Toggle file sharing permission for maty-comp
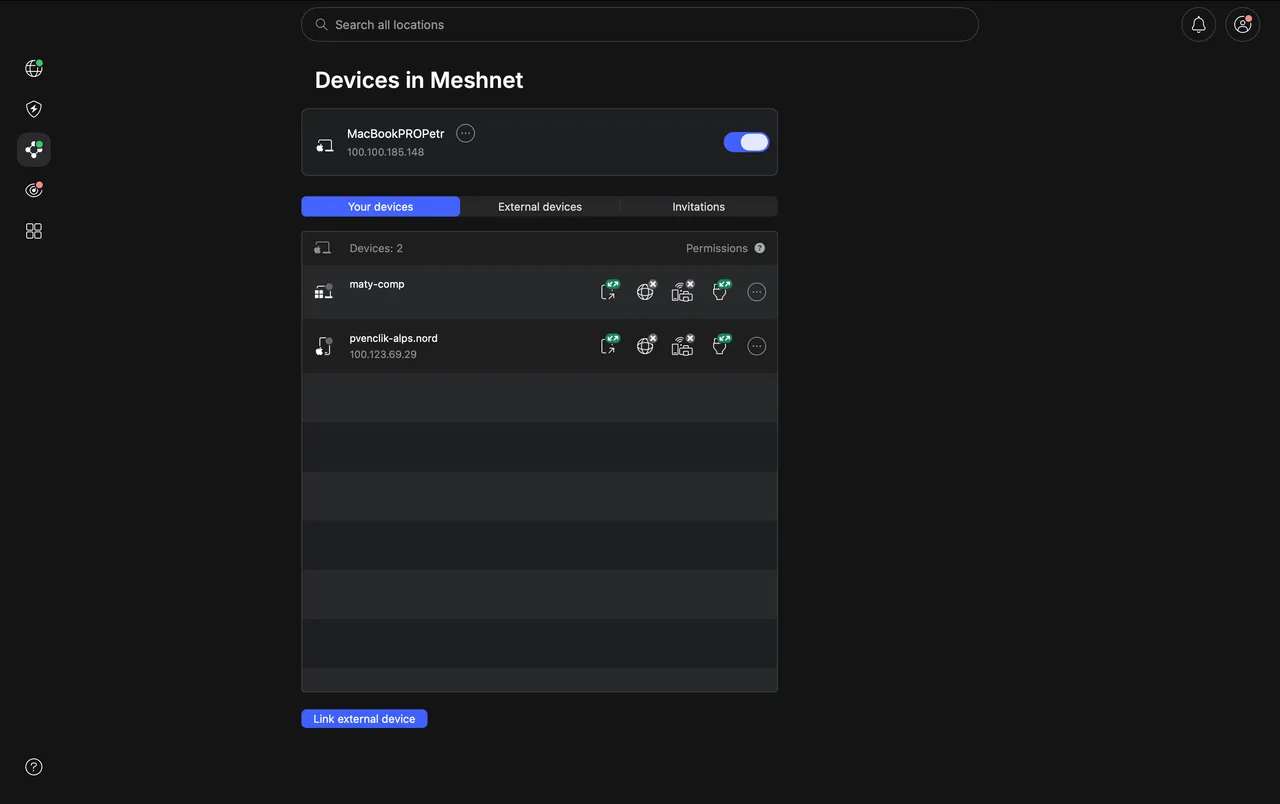The height and width of the screenshot is (804, 1280). [x=720, y=291]
